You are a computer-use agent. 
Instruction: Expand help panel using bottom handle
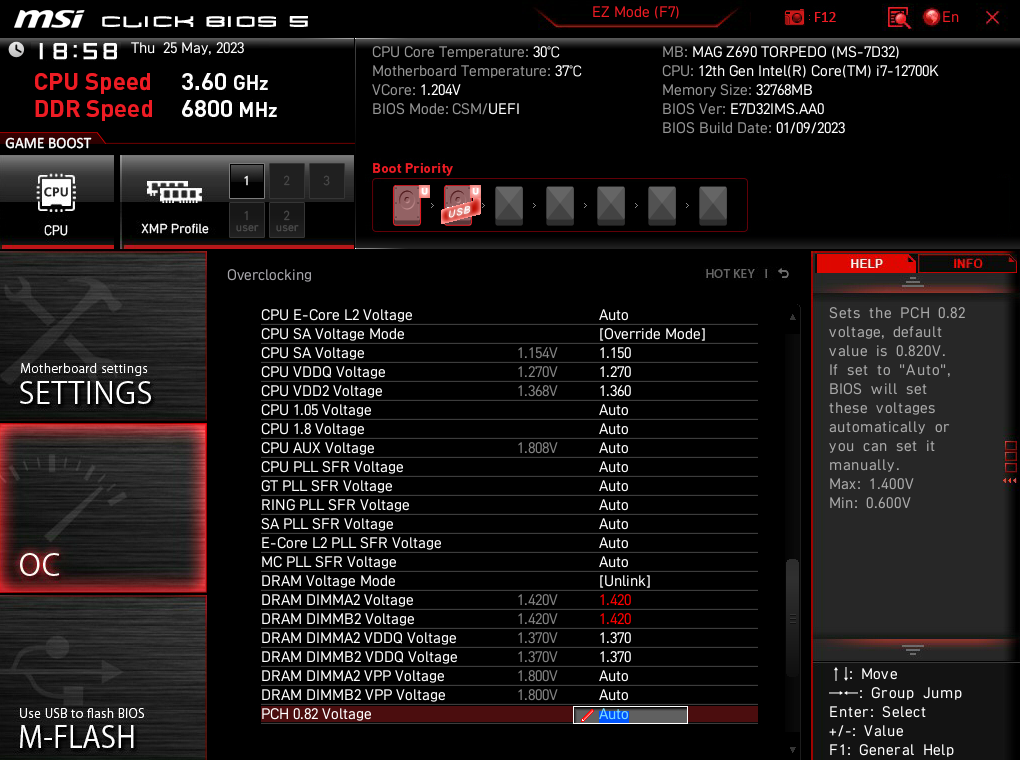913,649
